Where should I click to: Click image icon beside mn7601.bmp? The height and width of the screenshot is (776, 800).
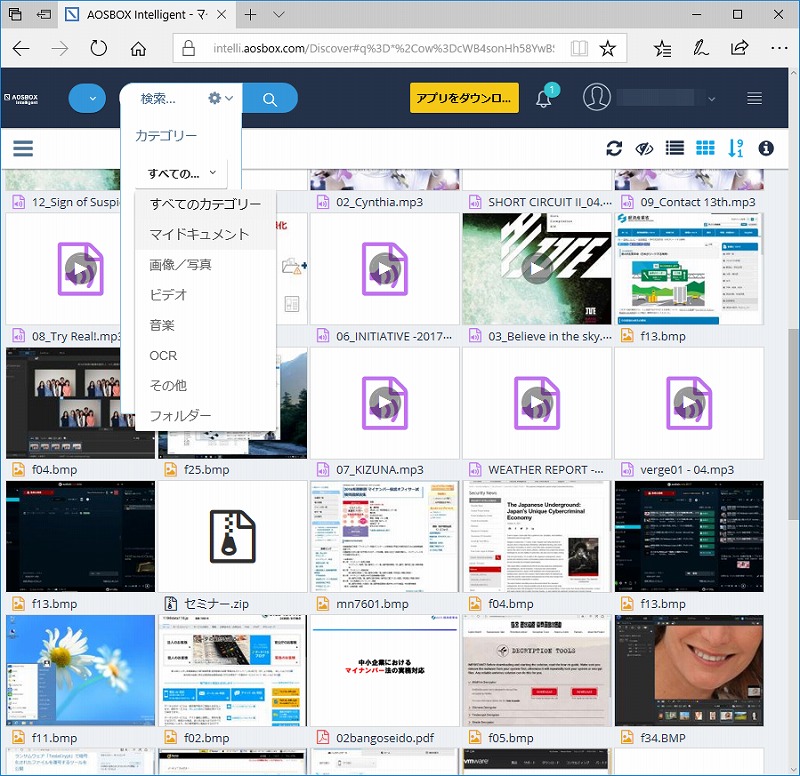pyautogui.click(x=322, y=604)
